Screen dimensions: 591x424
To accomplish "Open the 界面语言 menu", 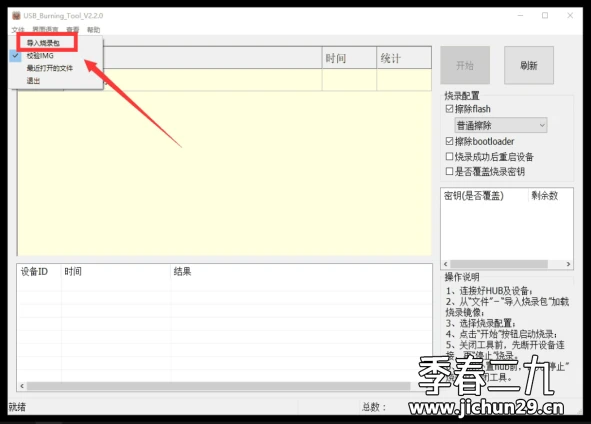I will coord(45,29).
